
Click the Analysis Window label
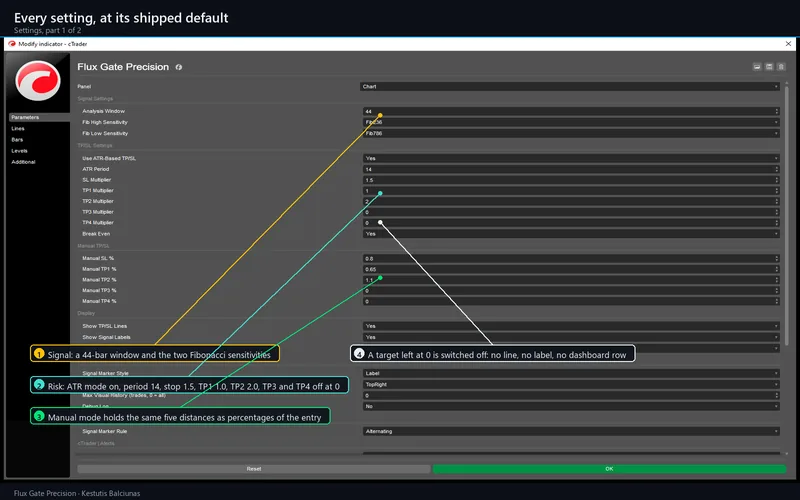104,111
